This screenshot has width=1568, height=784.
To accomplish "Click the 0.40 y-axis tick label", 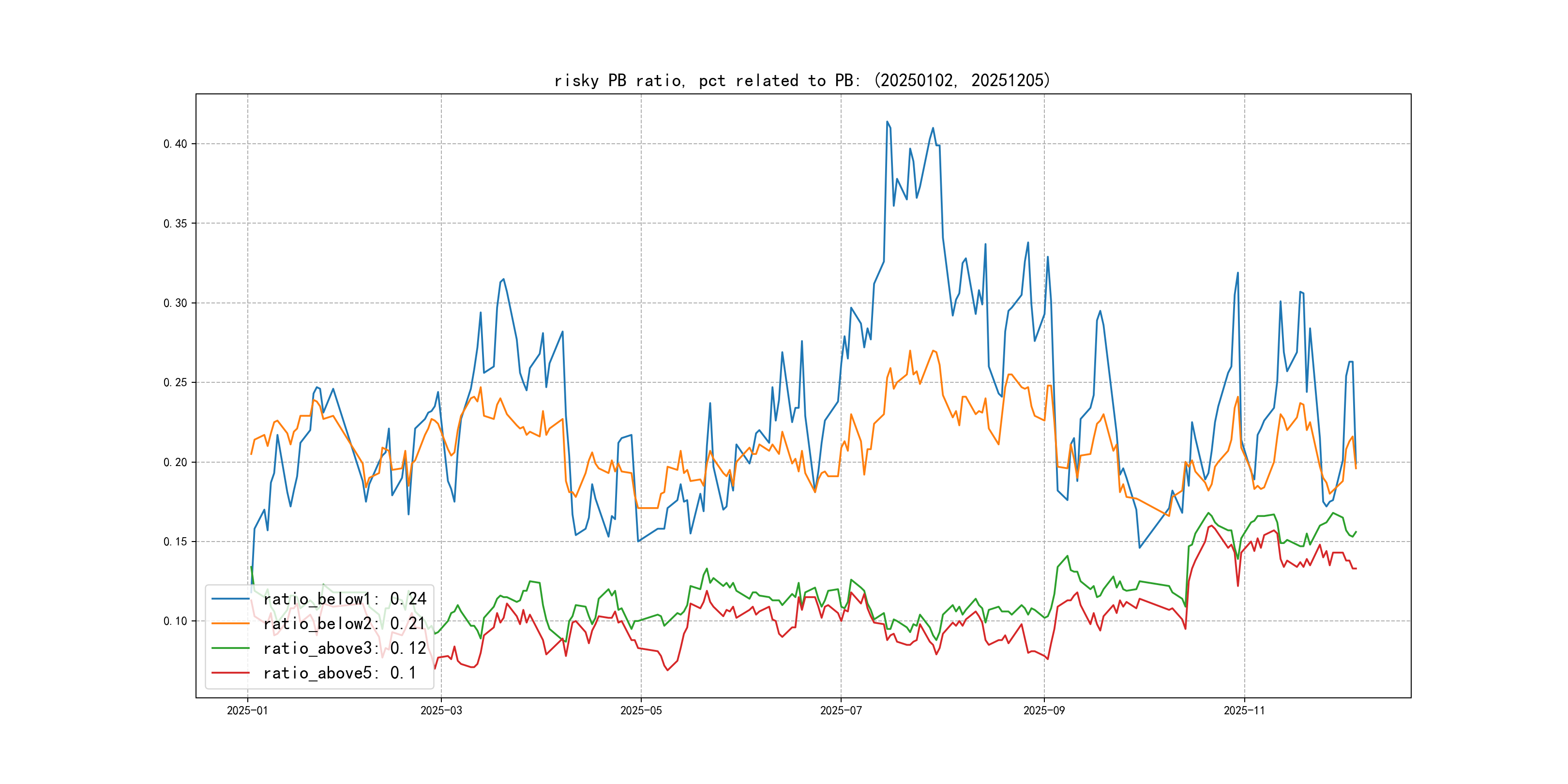I will (x=175, y=144).
